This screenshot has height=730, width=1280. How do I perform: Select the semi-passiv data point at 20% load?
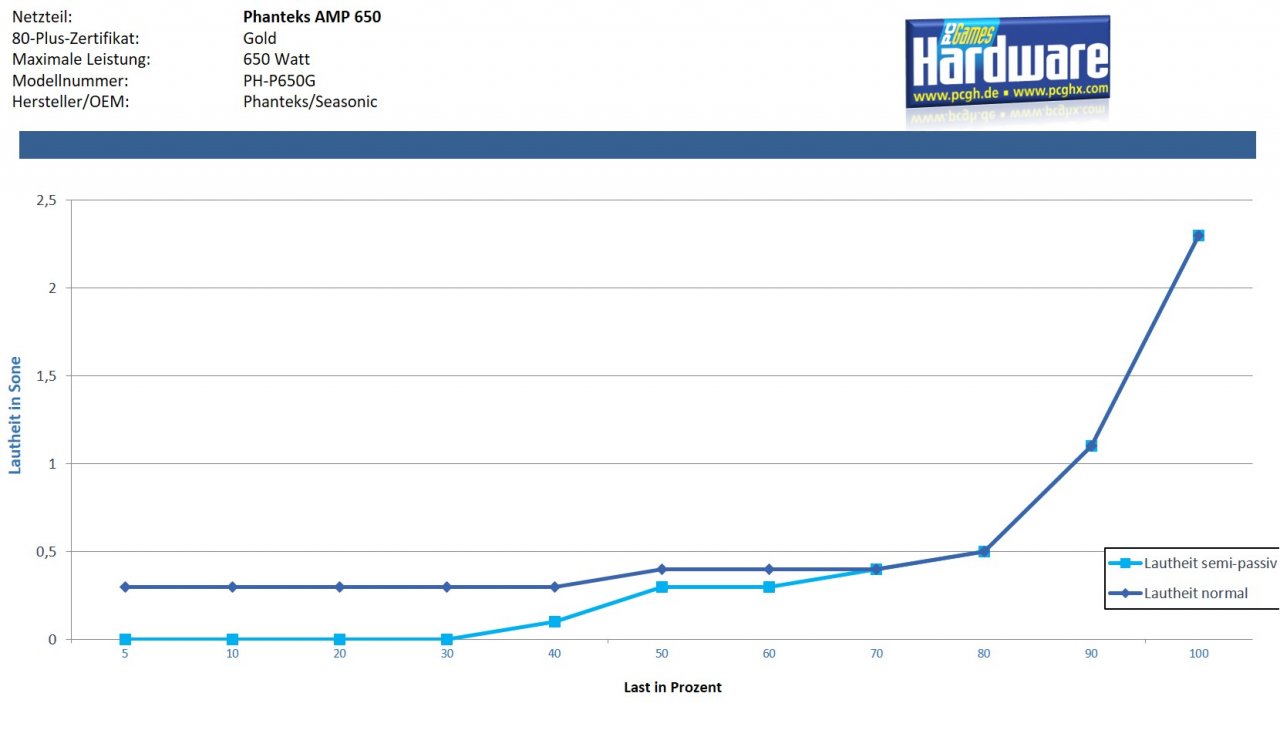(x=340, y=639)
